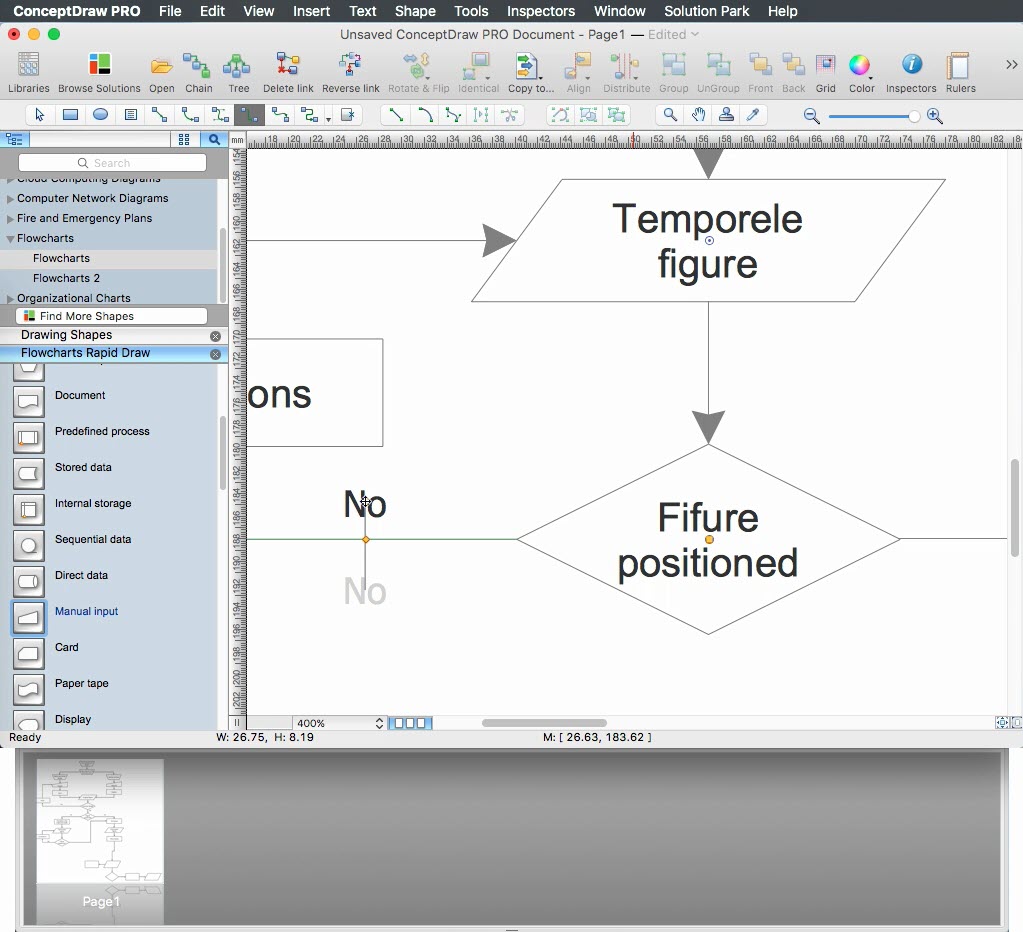The image size is (1023, 932).
Task: Open the Shape menu
Action: tap(415, 11)
